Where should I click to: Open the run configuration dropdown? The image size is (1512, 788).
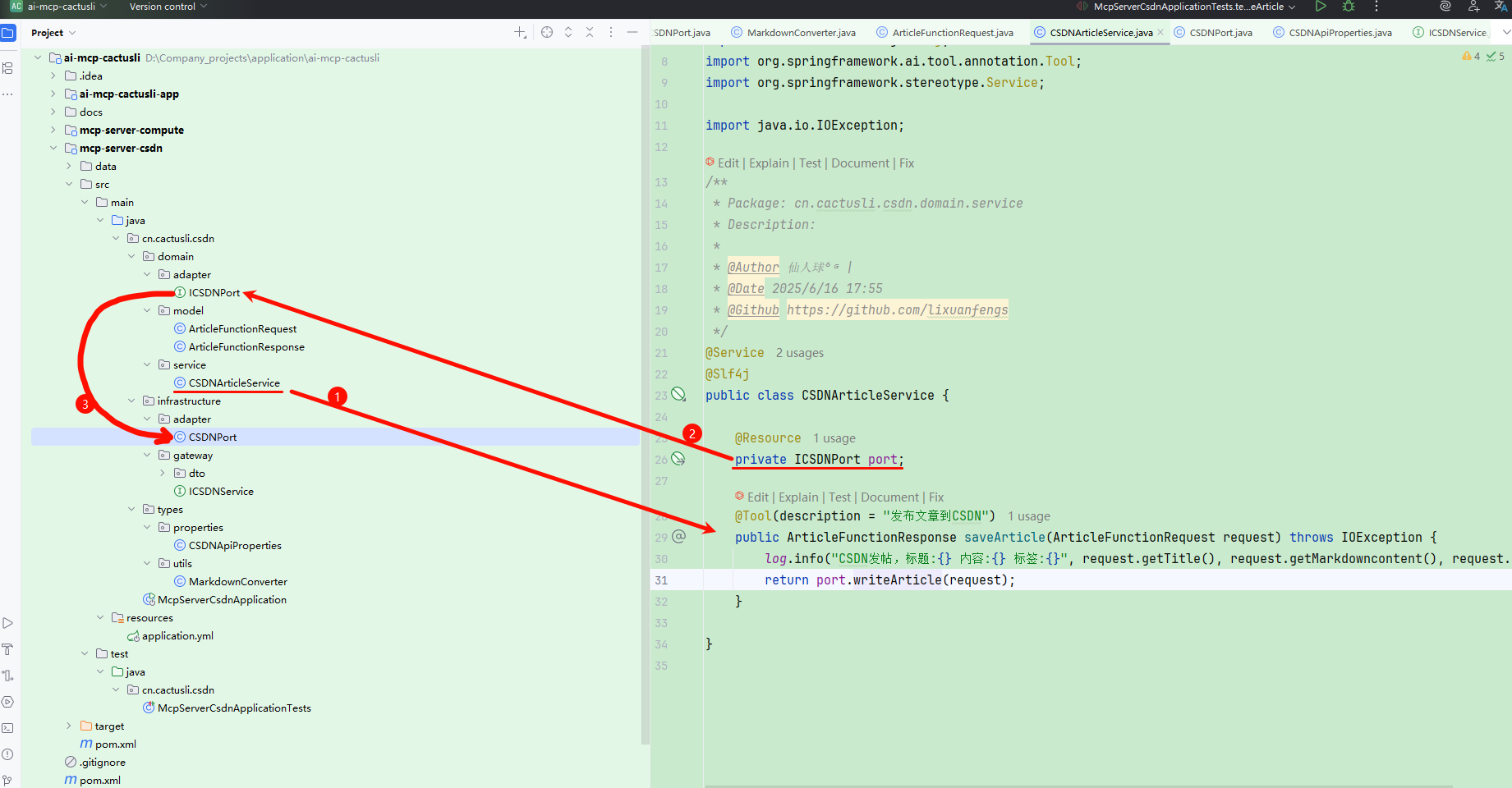[1187, 7]
